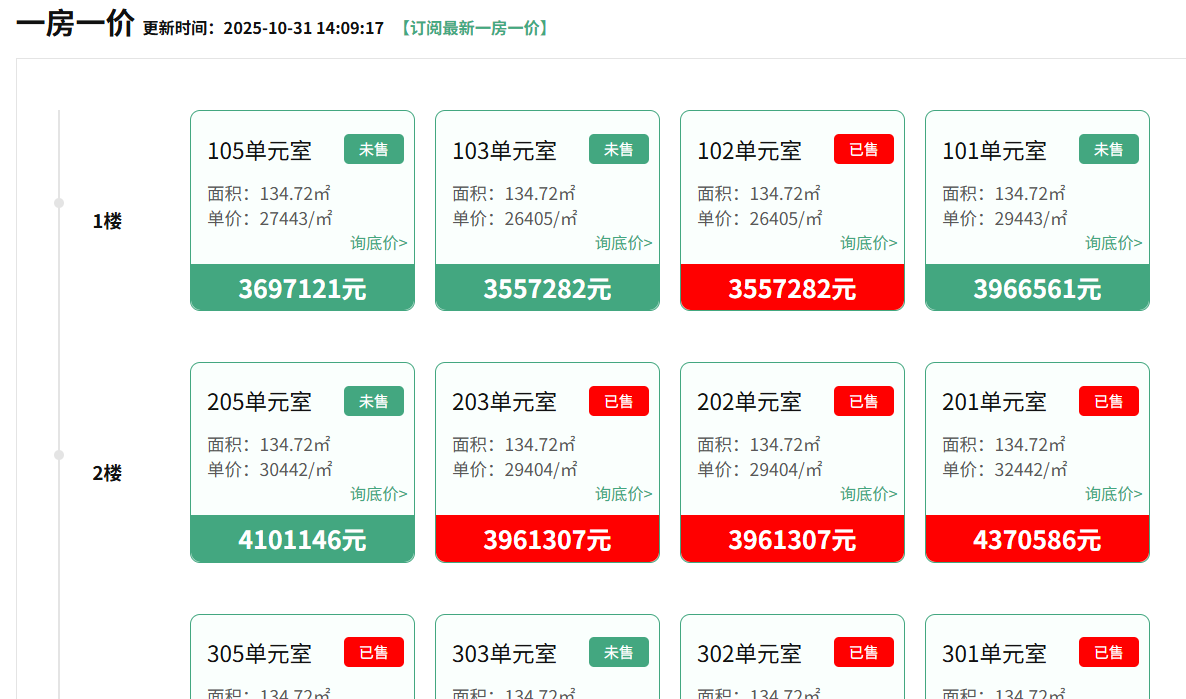1186x699 pixels.
Task: Open the 303单元室 unit card title
Action: pos(504,654)
